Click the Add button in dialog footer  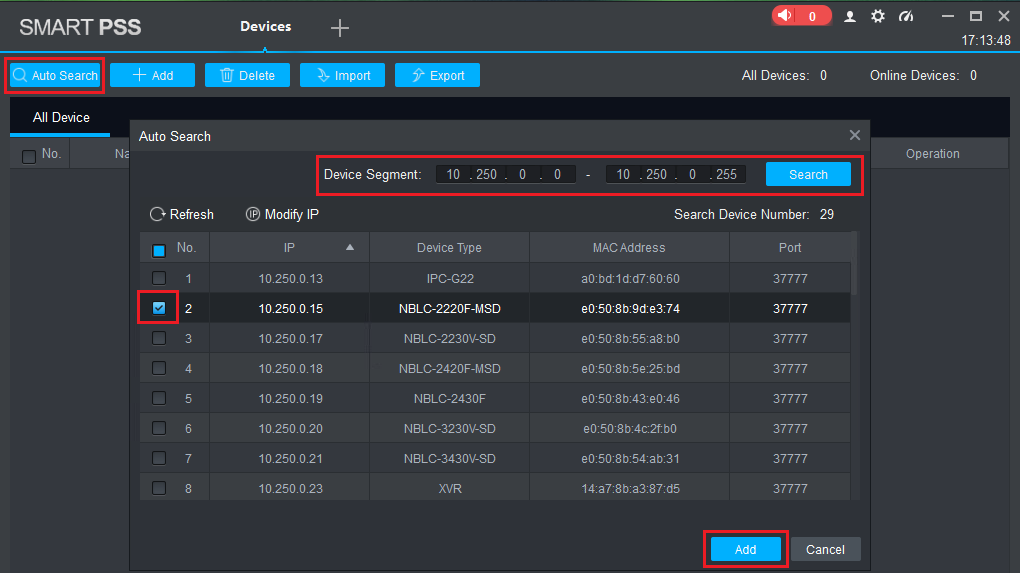pos(745,550)
